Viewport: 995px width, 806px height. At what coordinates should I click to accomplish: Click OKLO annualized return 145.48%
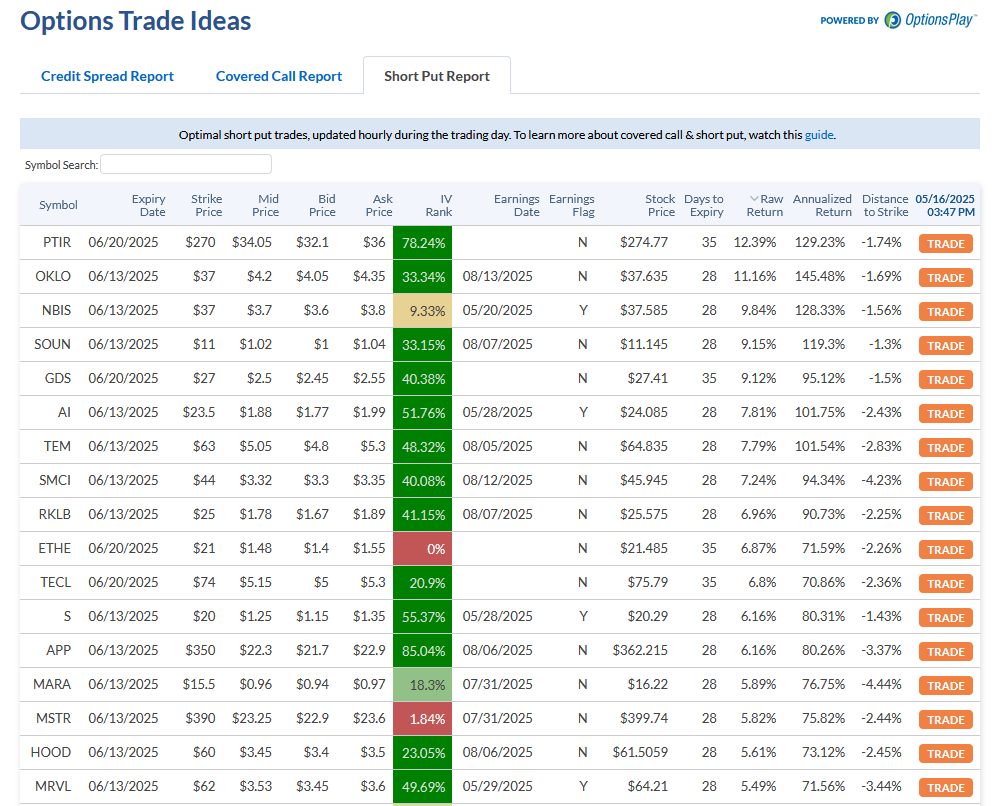[x=820, y=276]
